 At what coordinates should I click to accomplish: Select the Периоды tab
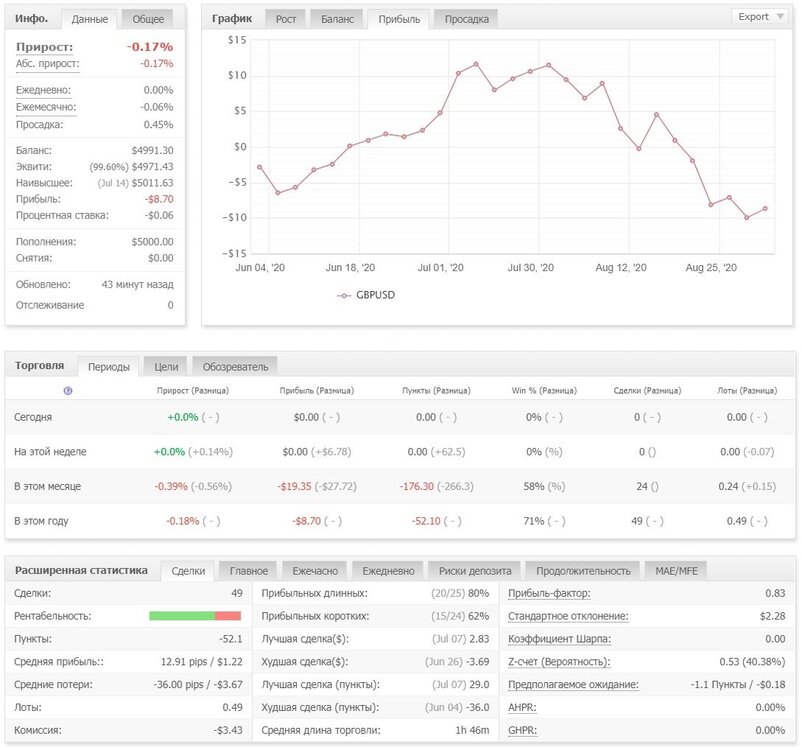point(108,367)
